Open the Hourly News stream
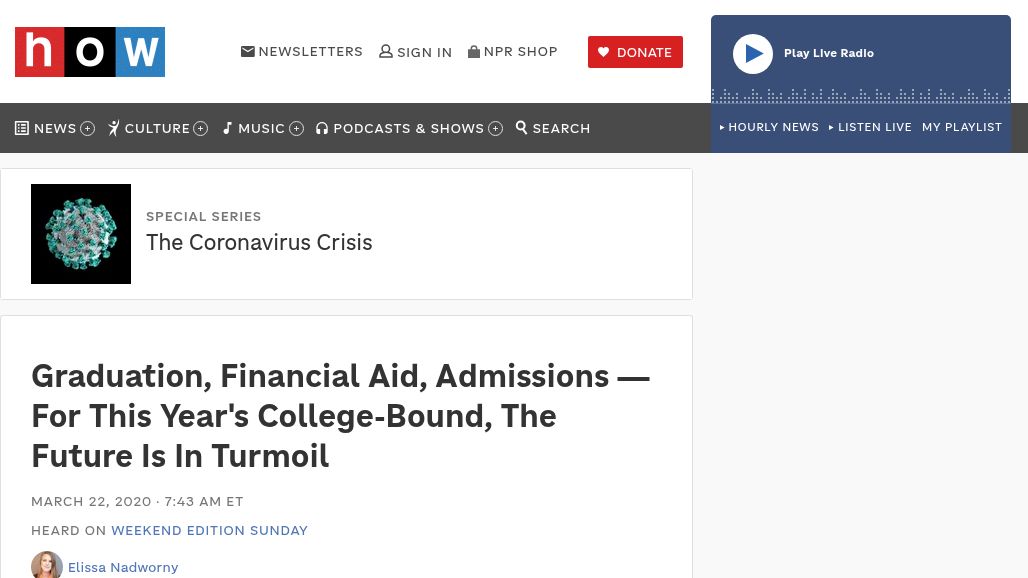This screenshot has width=1028, height=578. point(772,127)
